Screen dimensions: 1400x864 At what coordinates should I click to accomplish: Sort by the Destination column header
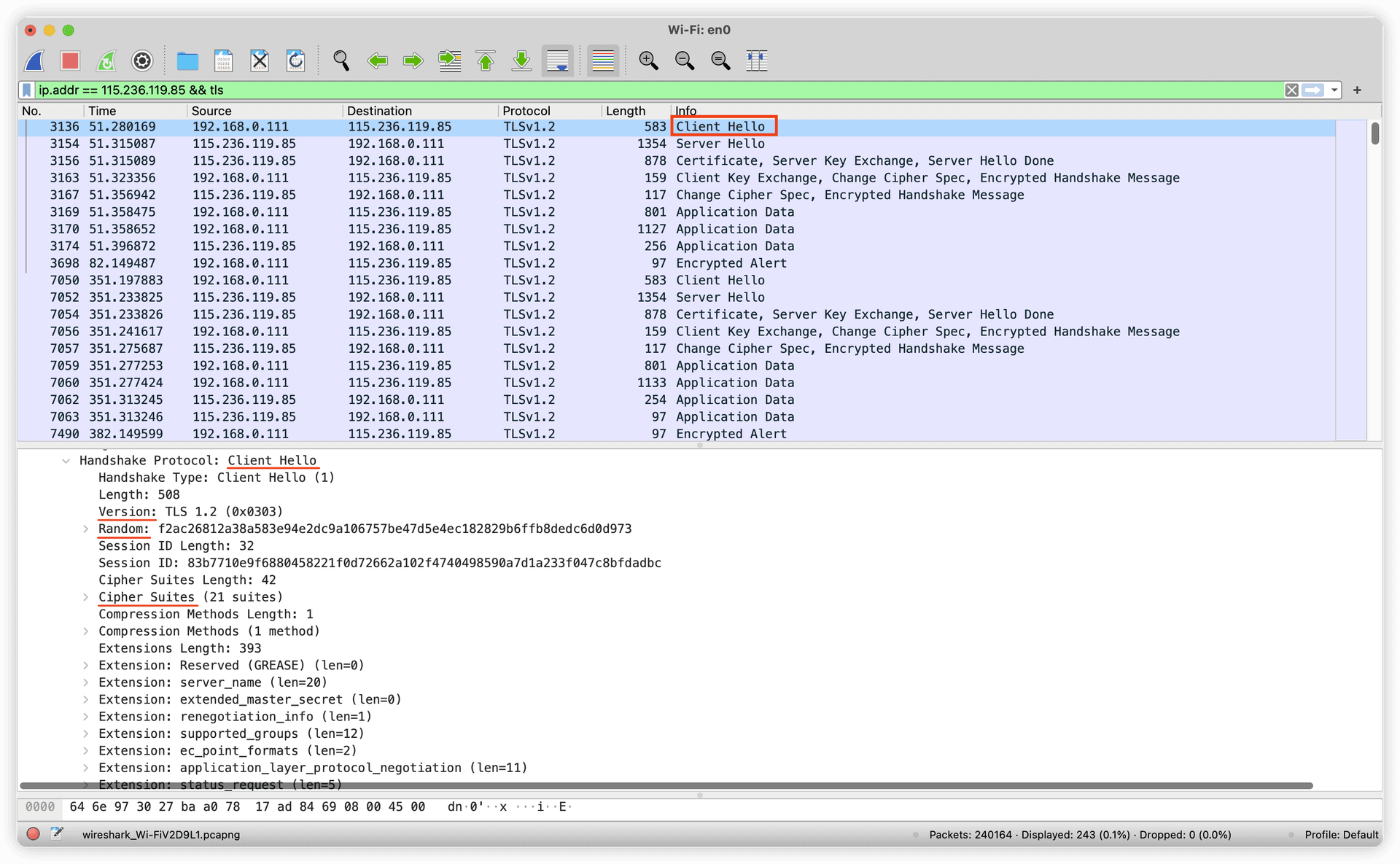click(421, 111)
